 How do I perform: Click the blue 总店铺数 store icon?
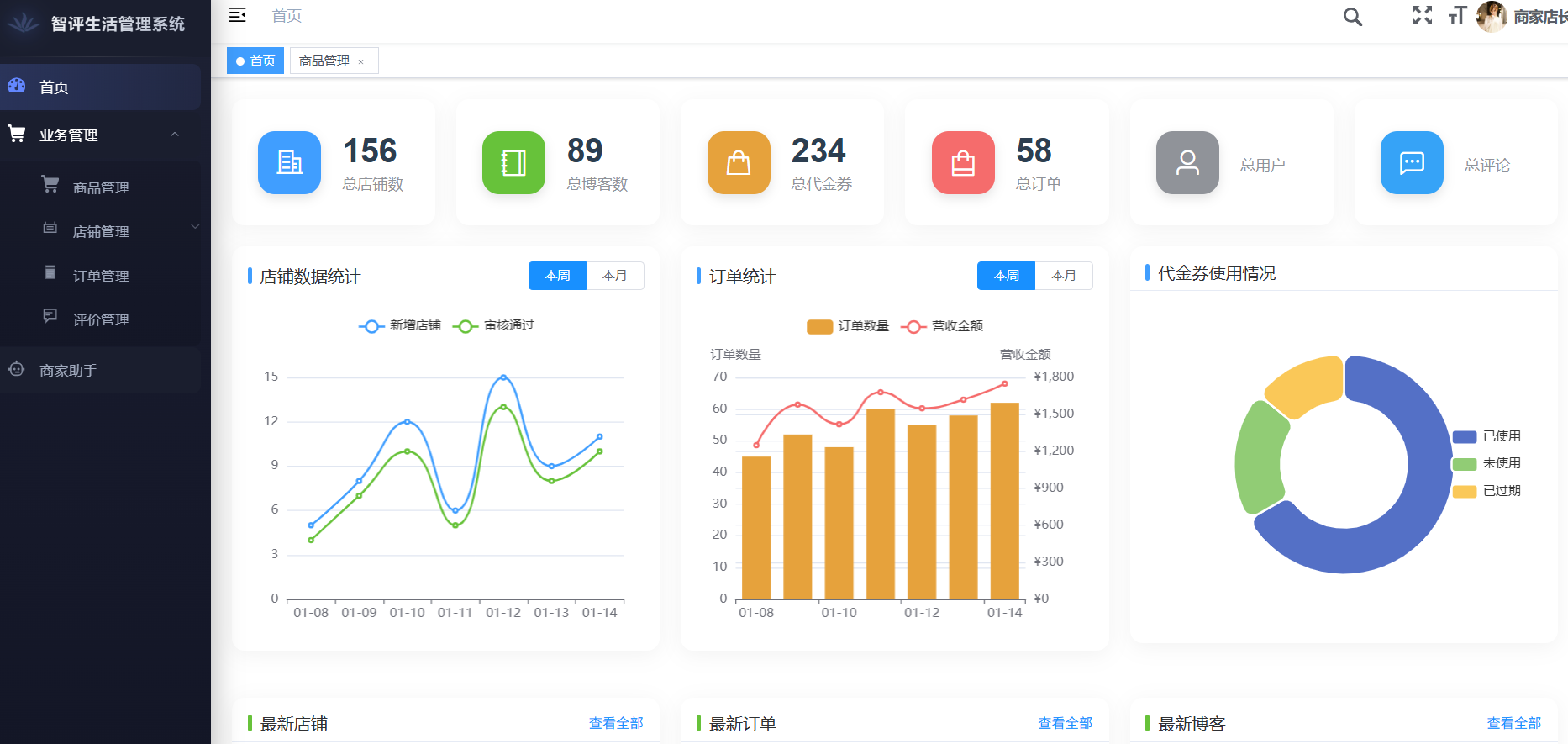tap(289, 162)
